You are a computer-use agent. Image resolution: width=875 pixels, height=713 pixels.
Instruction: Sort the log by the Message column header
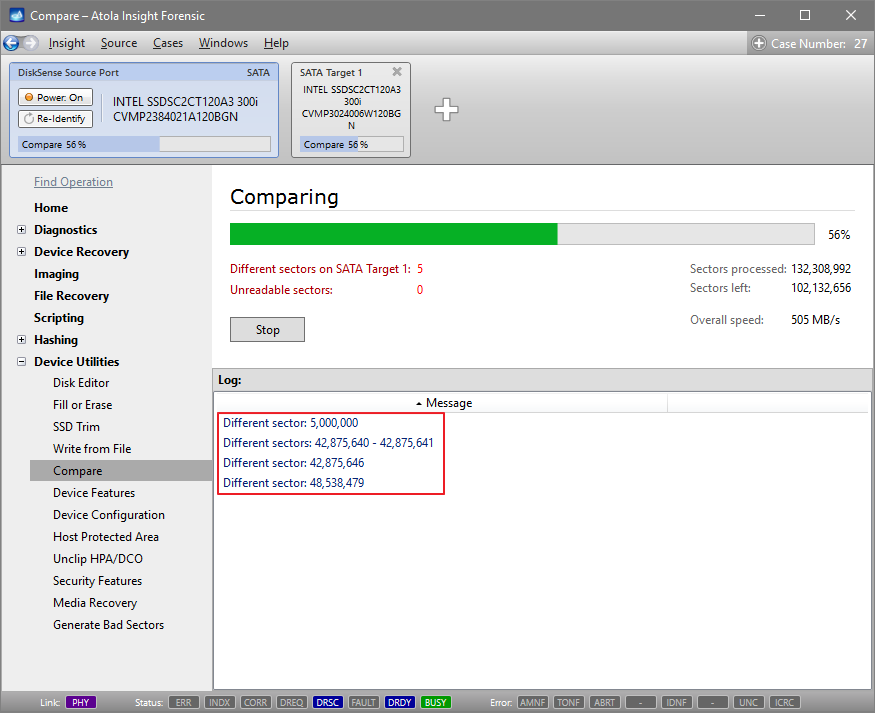(x=443, y=403)
